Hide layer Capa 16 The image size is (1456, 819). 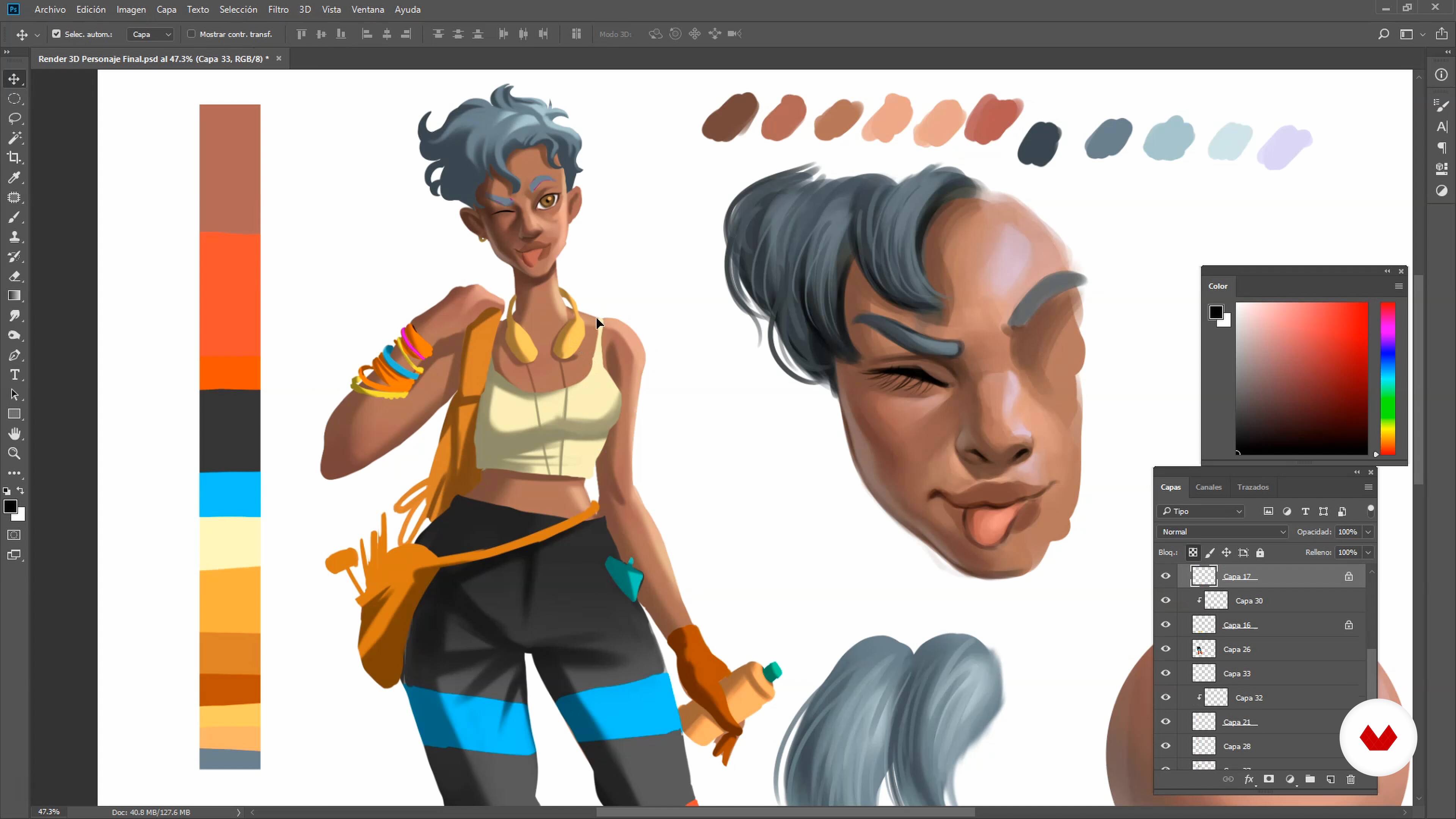[x=1166, y=624]
